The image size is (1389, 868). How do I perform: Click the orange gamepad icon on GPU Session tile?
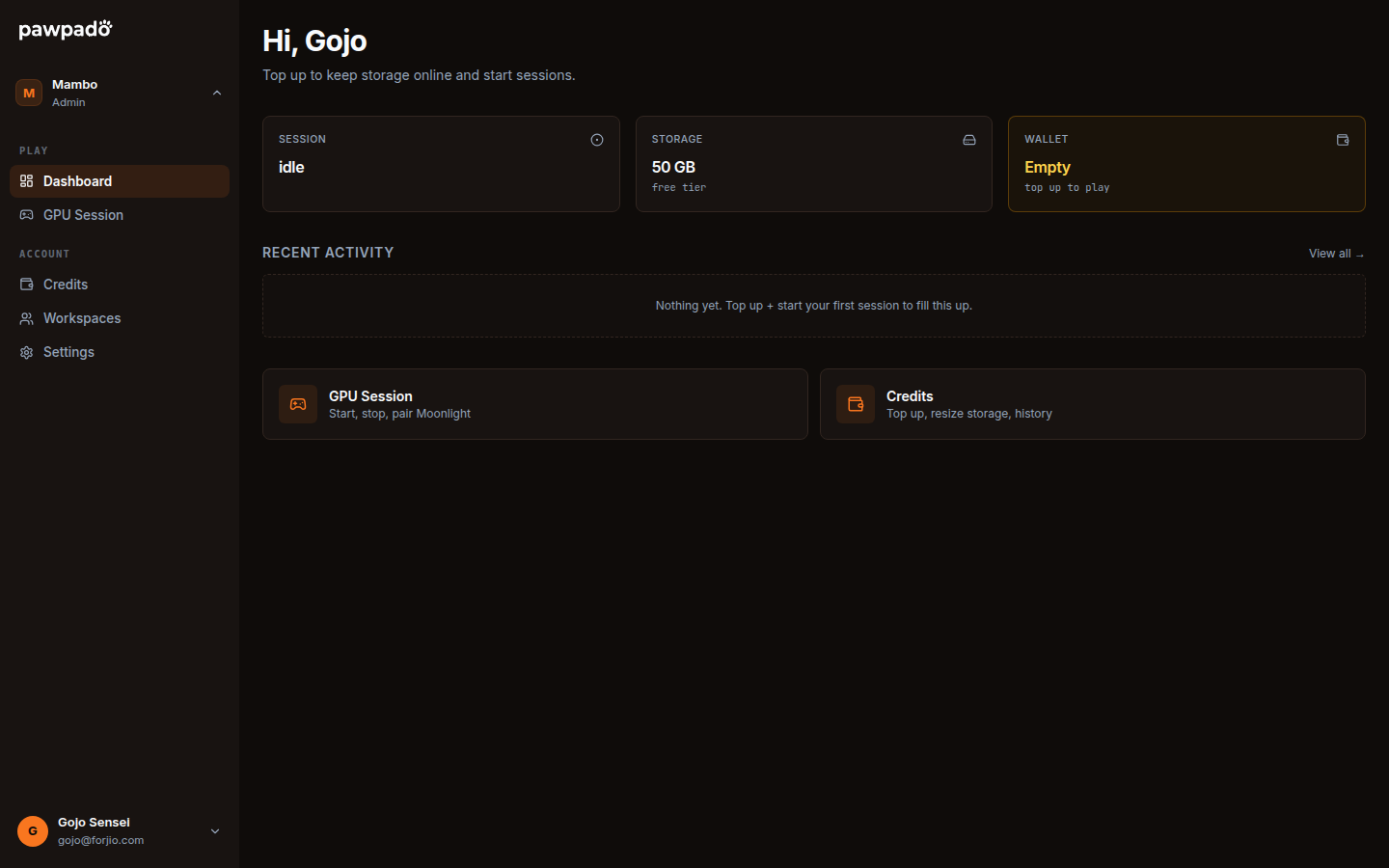coord(298,404)
